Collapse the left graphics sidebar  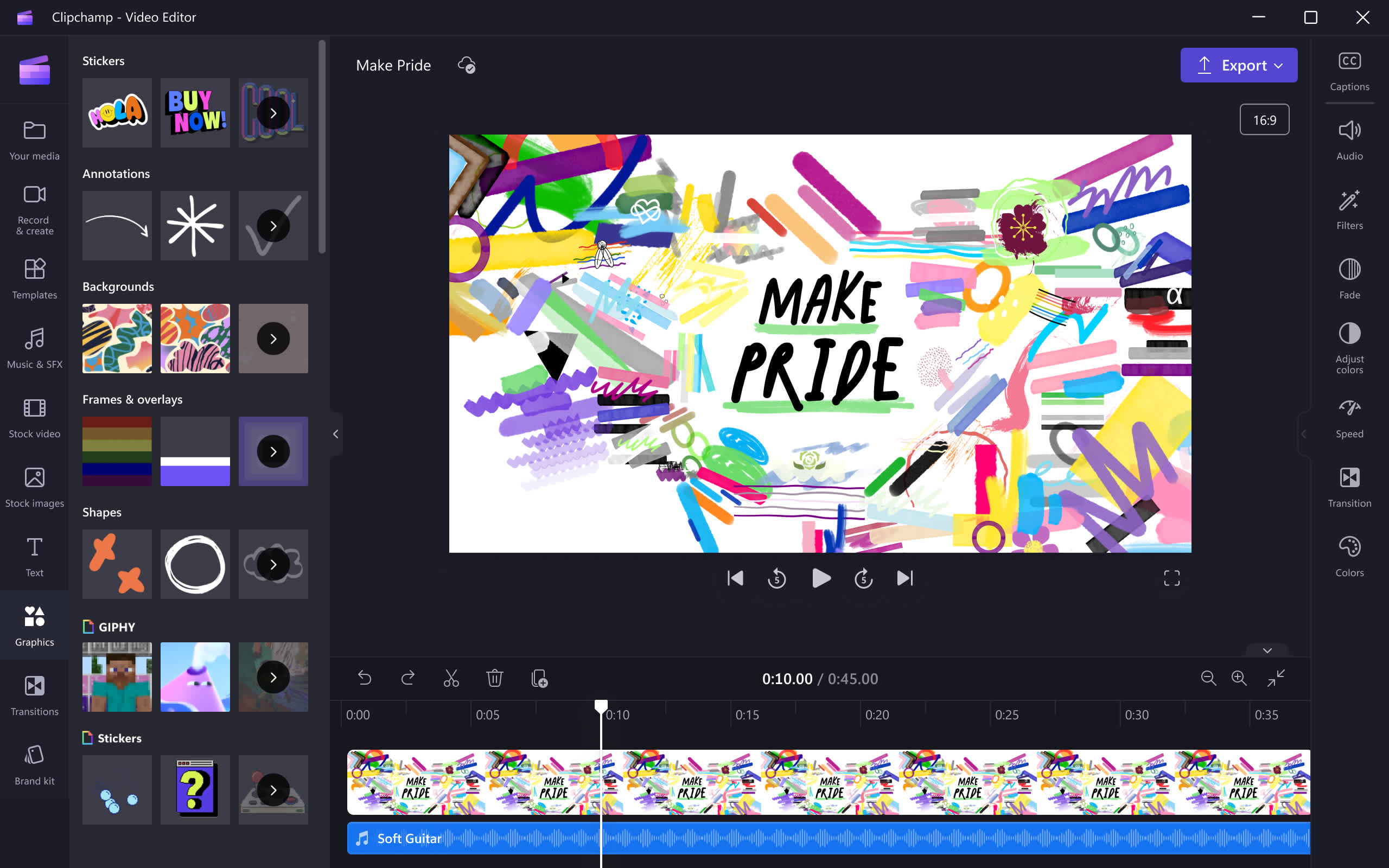(336, 434)
